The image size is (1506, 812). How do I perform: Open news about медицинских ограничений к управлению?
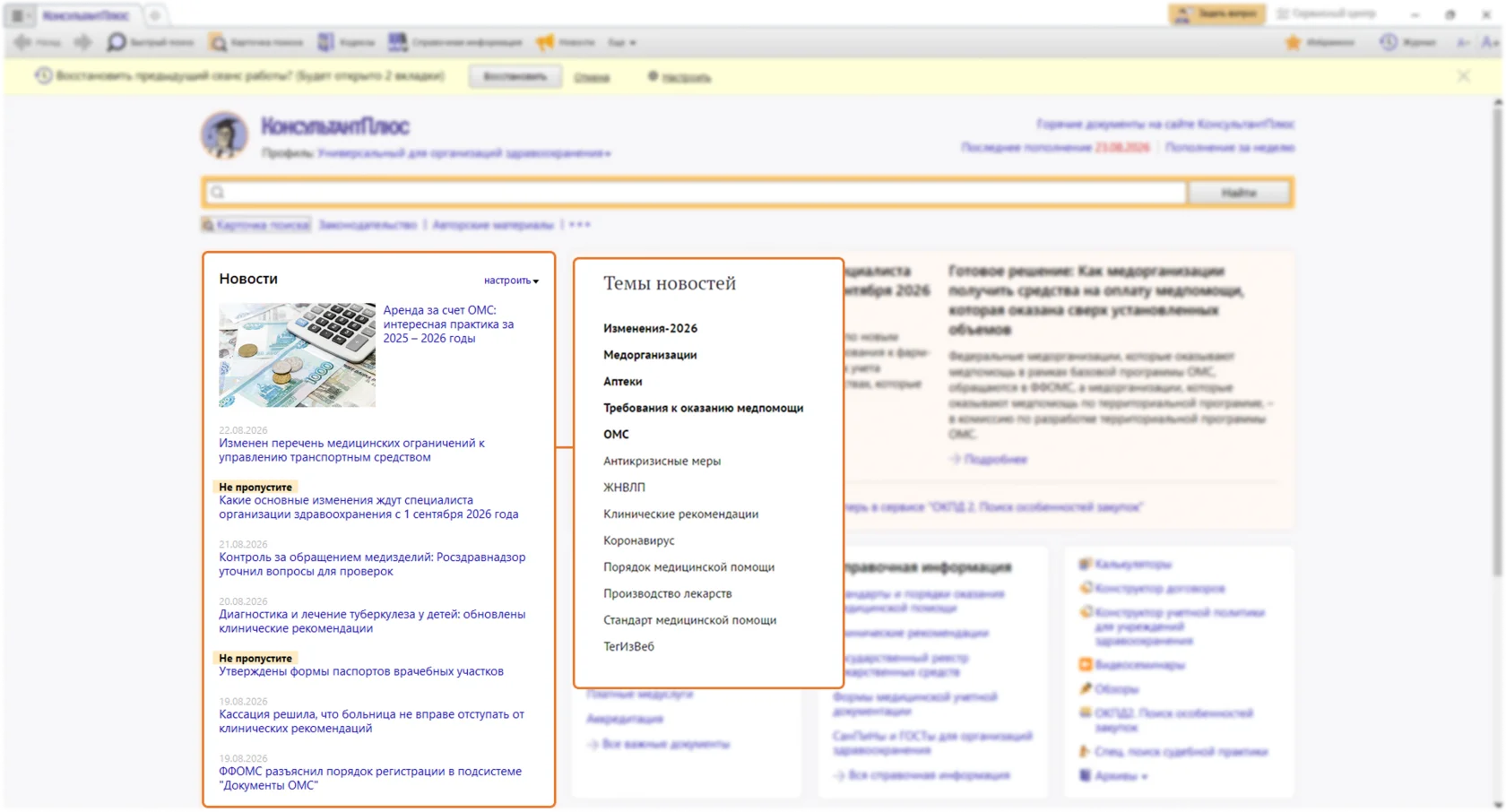(x=351, y=450)
